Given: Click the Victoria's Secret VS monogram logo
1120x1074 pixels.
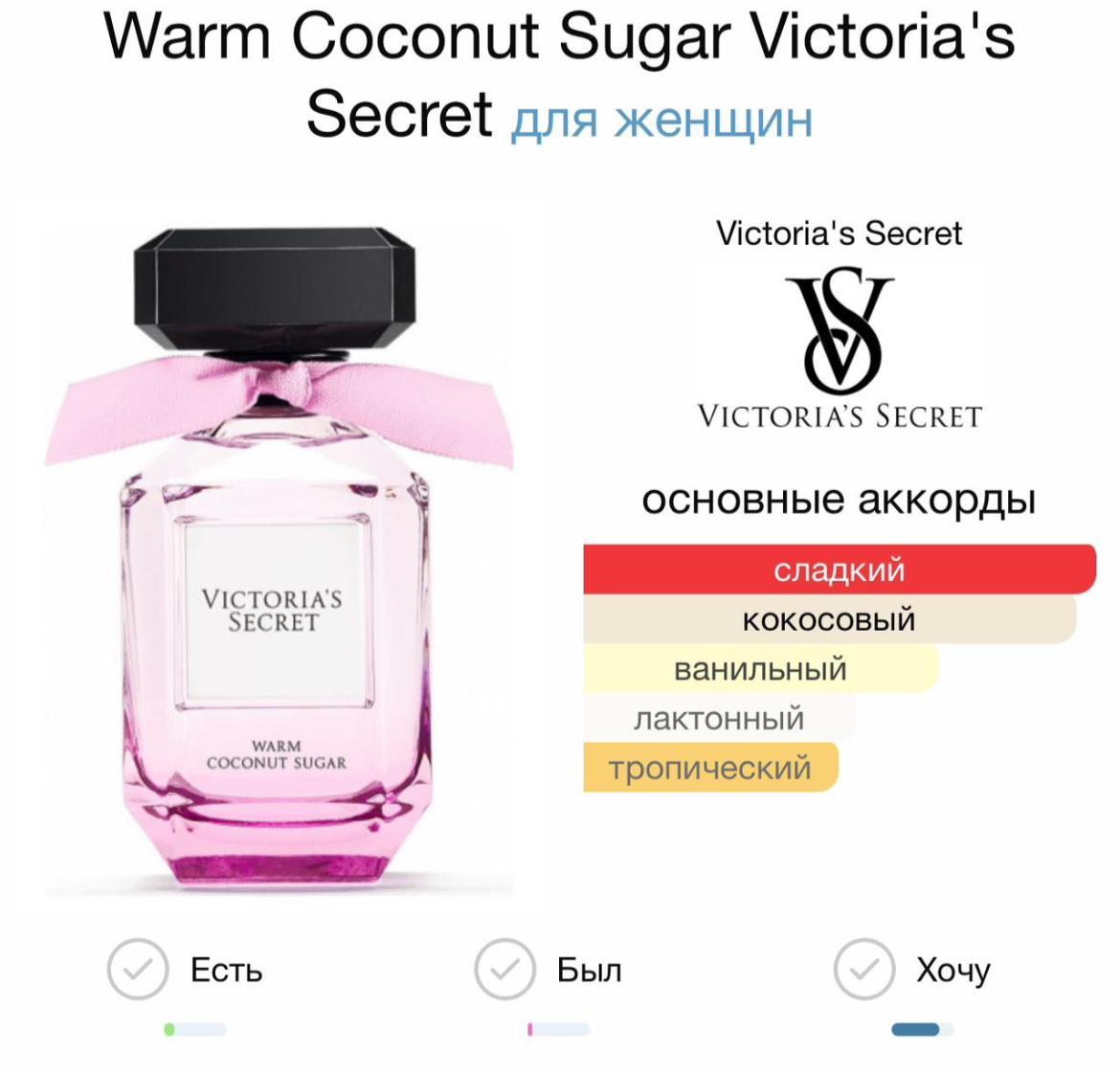Looking at the screenshot, I should [840, 330].
